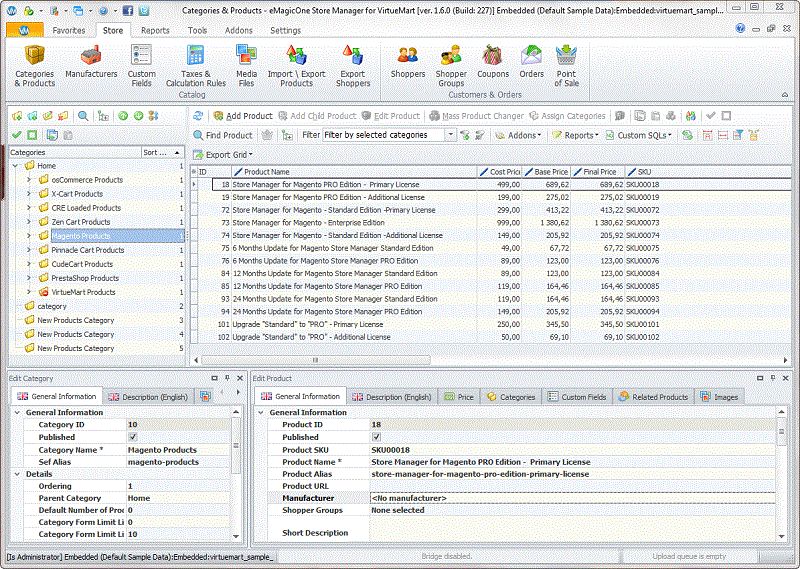Tick the row checkbox for product 74
The width and height of the screenshot is (800, 569).
(x=194, y=235)
